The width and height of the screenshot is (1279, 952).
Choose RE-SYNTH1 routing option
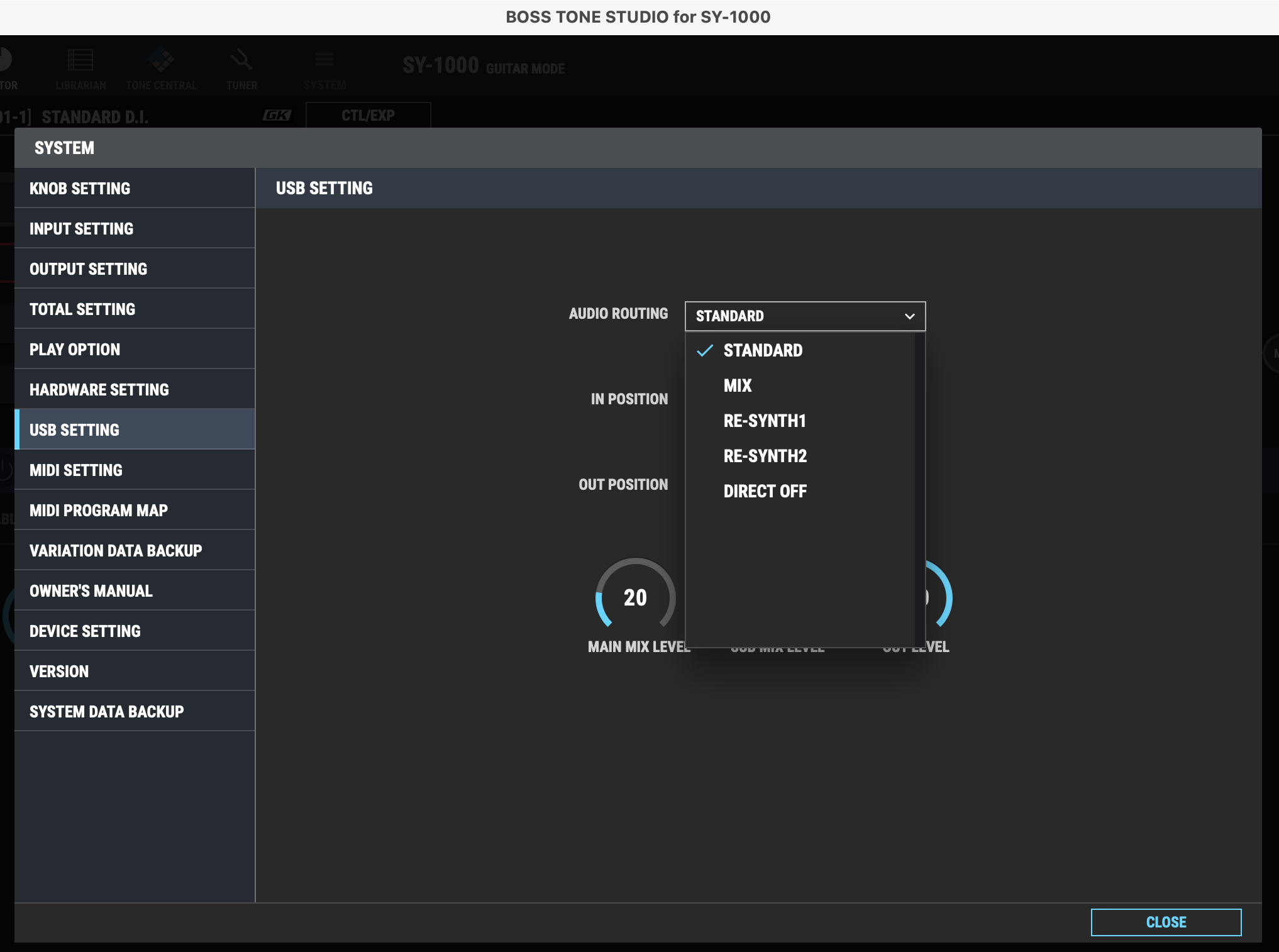click(765, 421)
